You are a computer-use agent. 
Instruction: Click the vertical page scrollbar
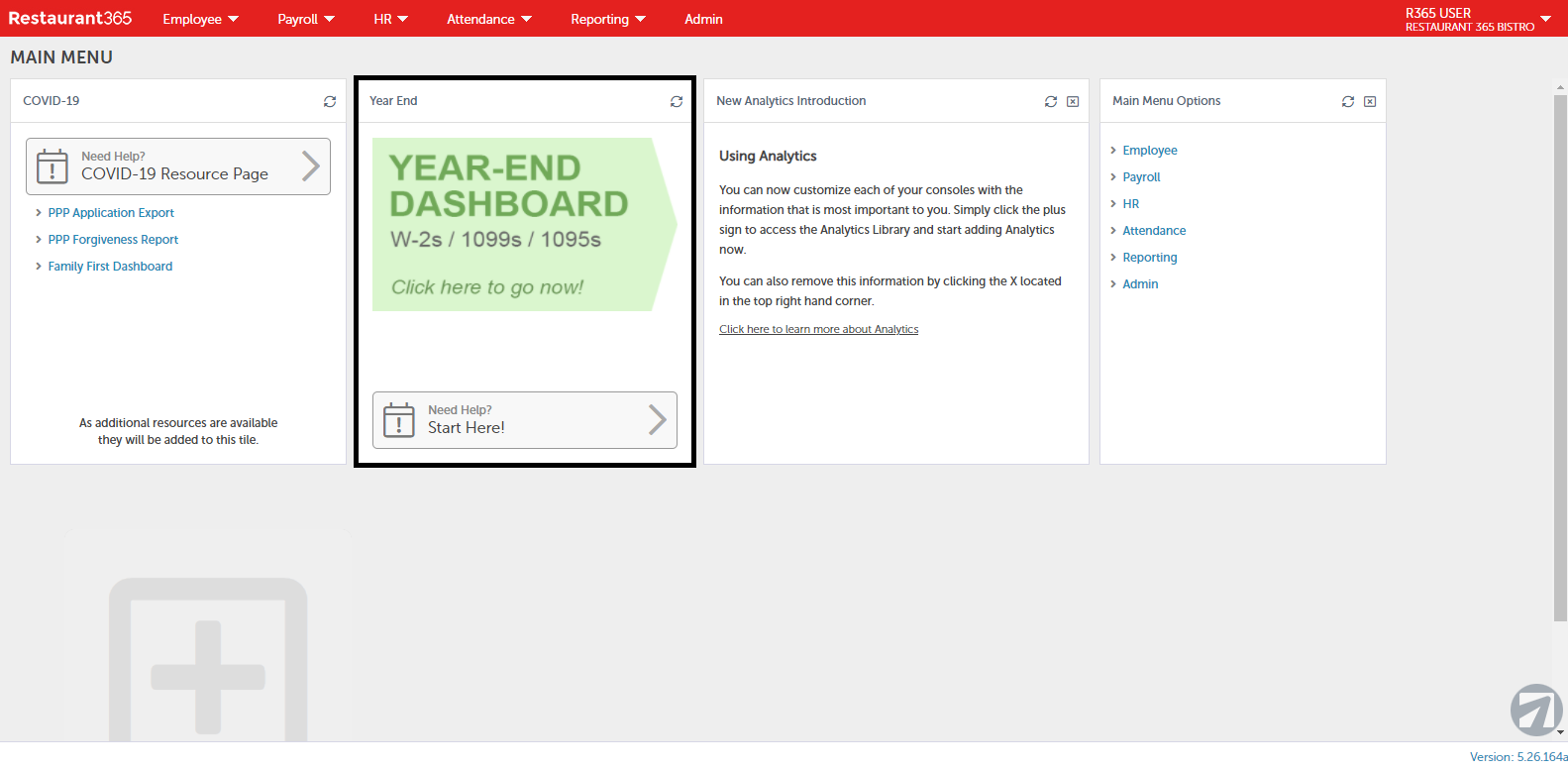point(1560,357)
